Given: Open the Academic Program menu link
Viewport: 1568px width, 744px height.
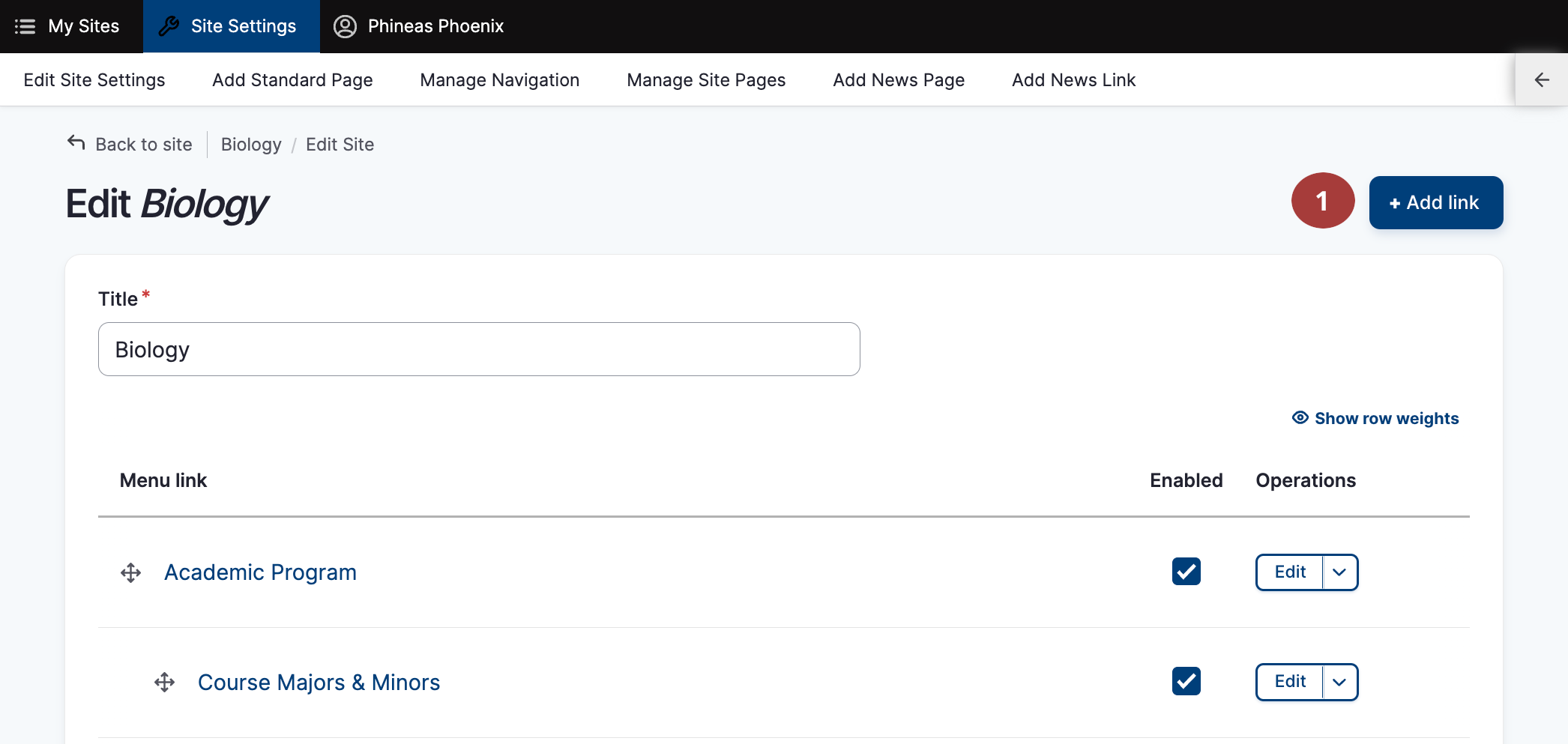Looking at the screenshot, I should pos(260,572).
